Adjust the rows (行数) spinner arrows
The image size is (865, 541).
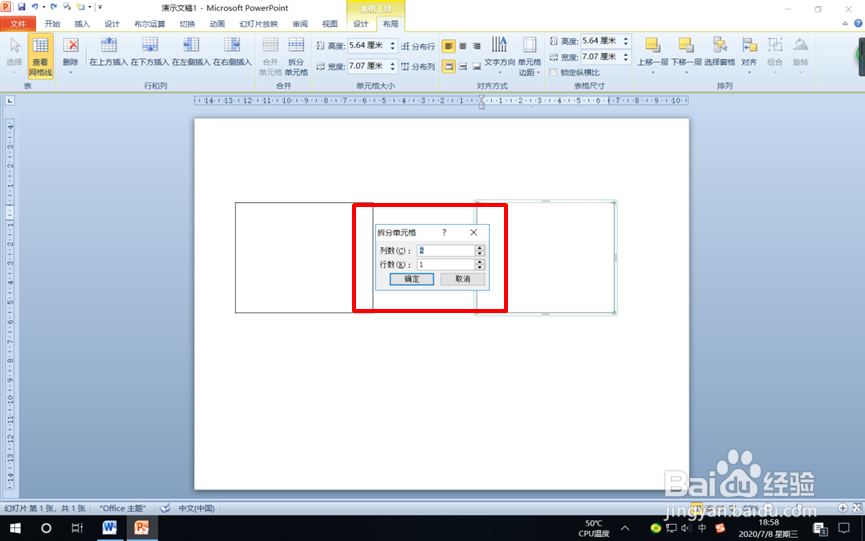pos(480,265)
